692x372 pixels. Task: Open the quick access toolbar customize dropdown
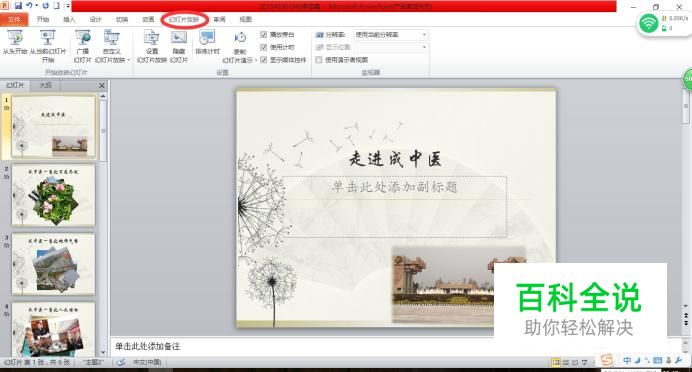pyautogui.click(x=68, y=6)
